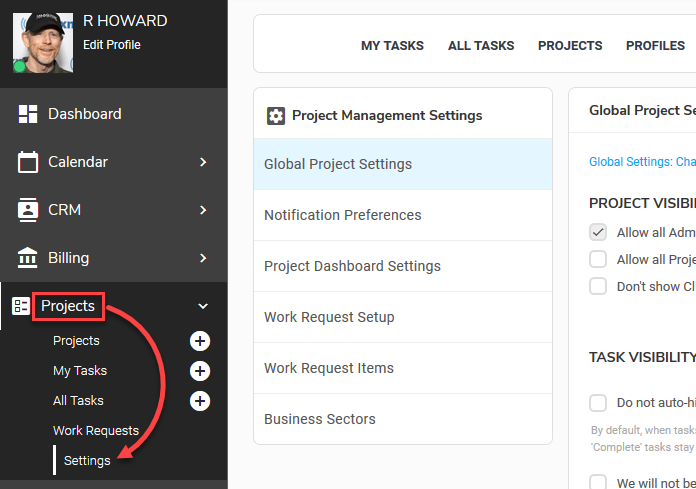Viewport: 696px width, 489px height.
Task: Click the Billing bank icon
Action: 28,258
